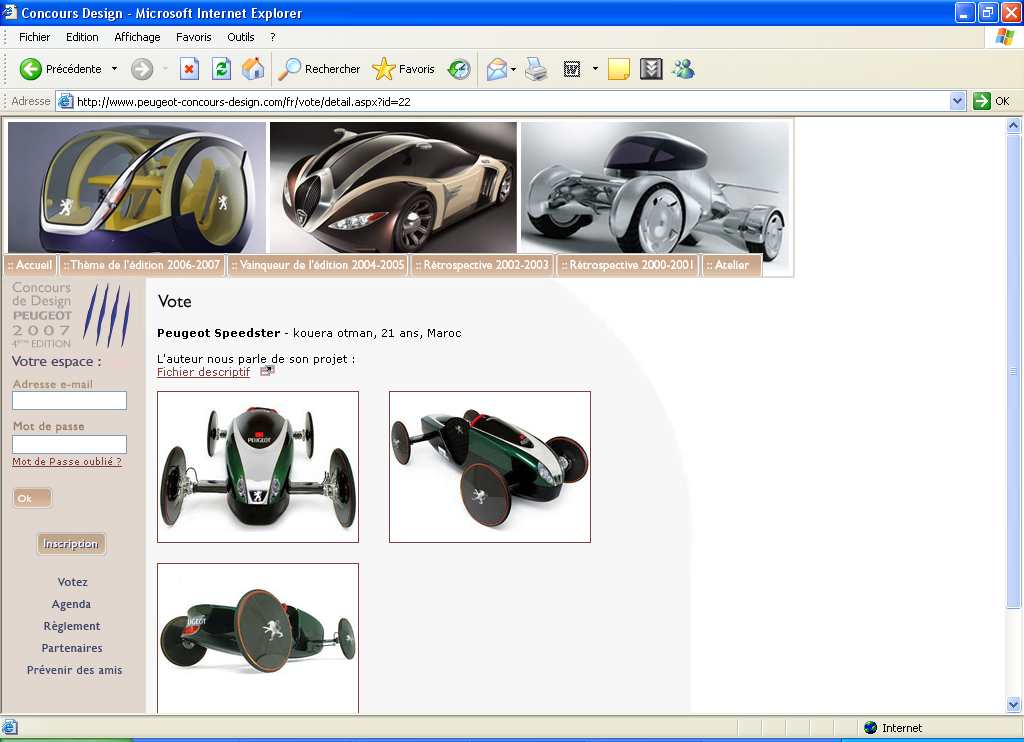
Task: Click the Mot de passe input field
Action: [69, 444]
